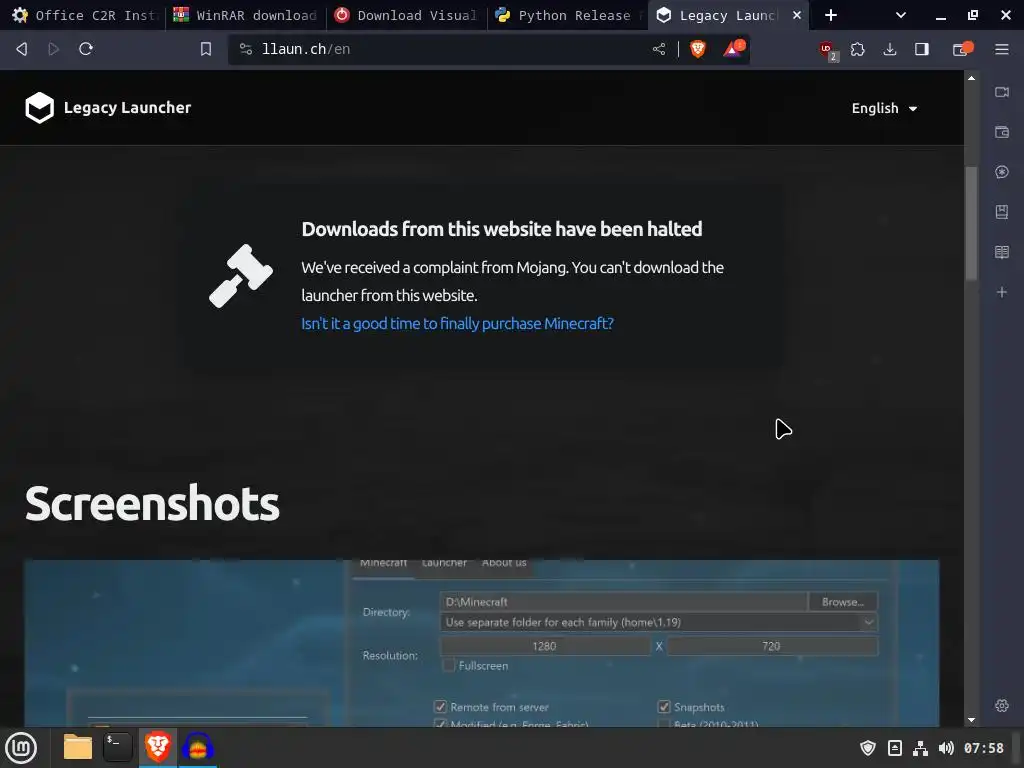Close the Legacy Launcher tab
This screenshot has height=768, width=1024.
click(797, 15)
